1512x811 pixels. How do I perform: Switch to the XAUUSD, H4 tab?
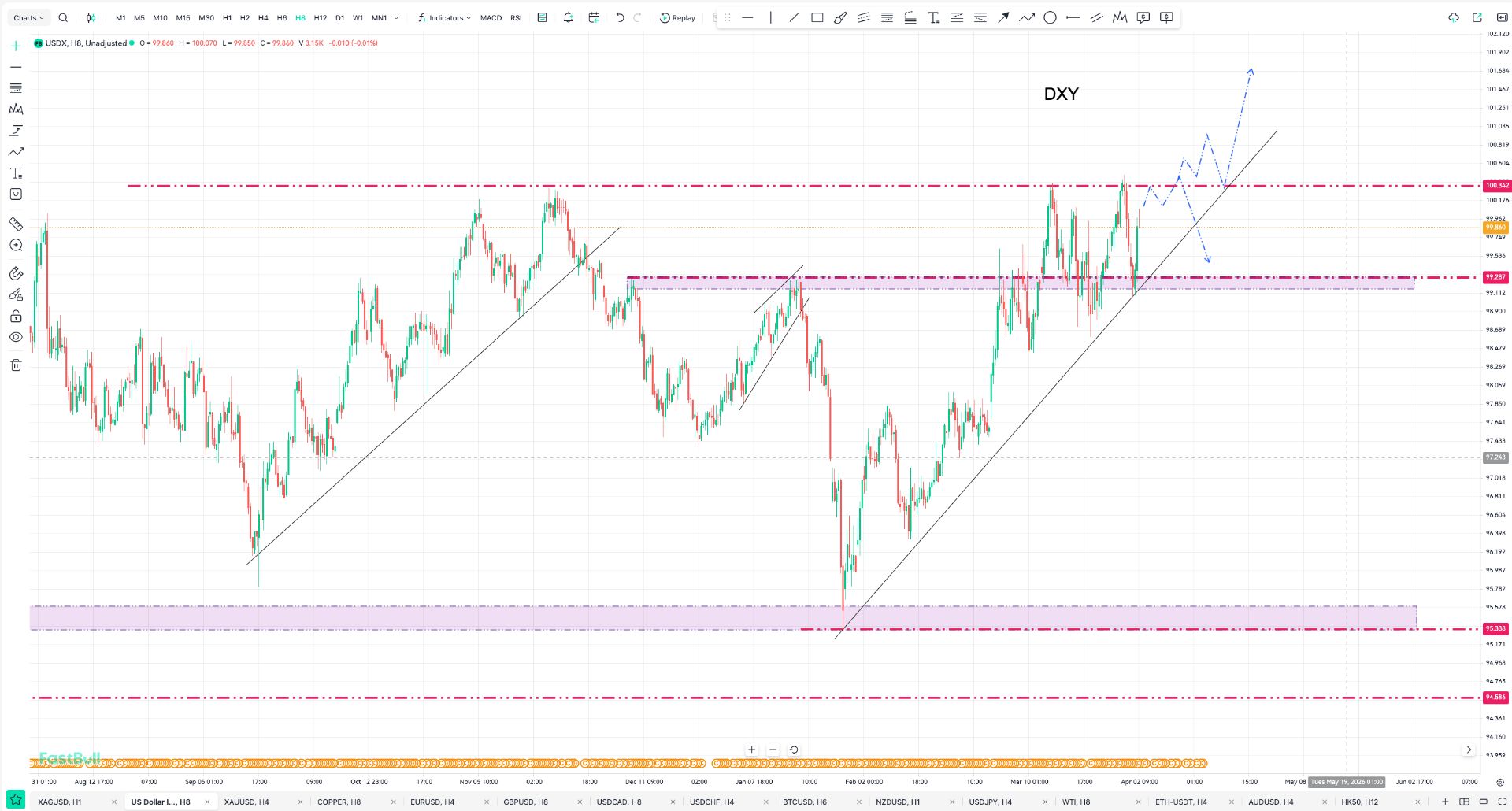tap(246, 802)
